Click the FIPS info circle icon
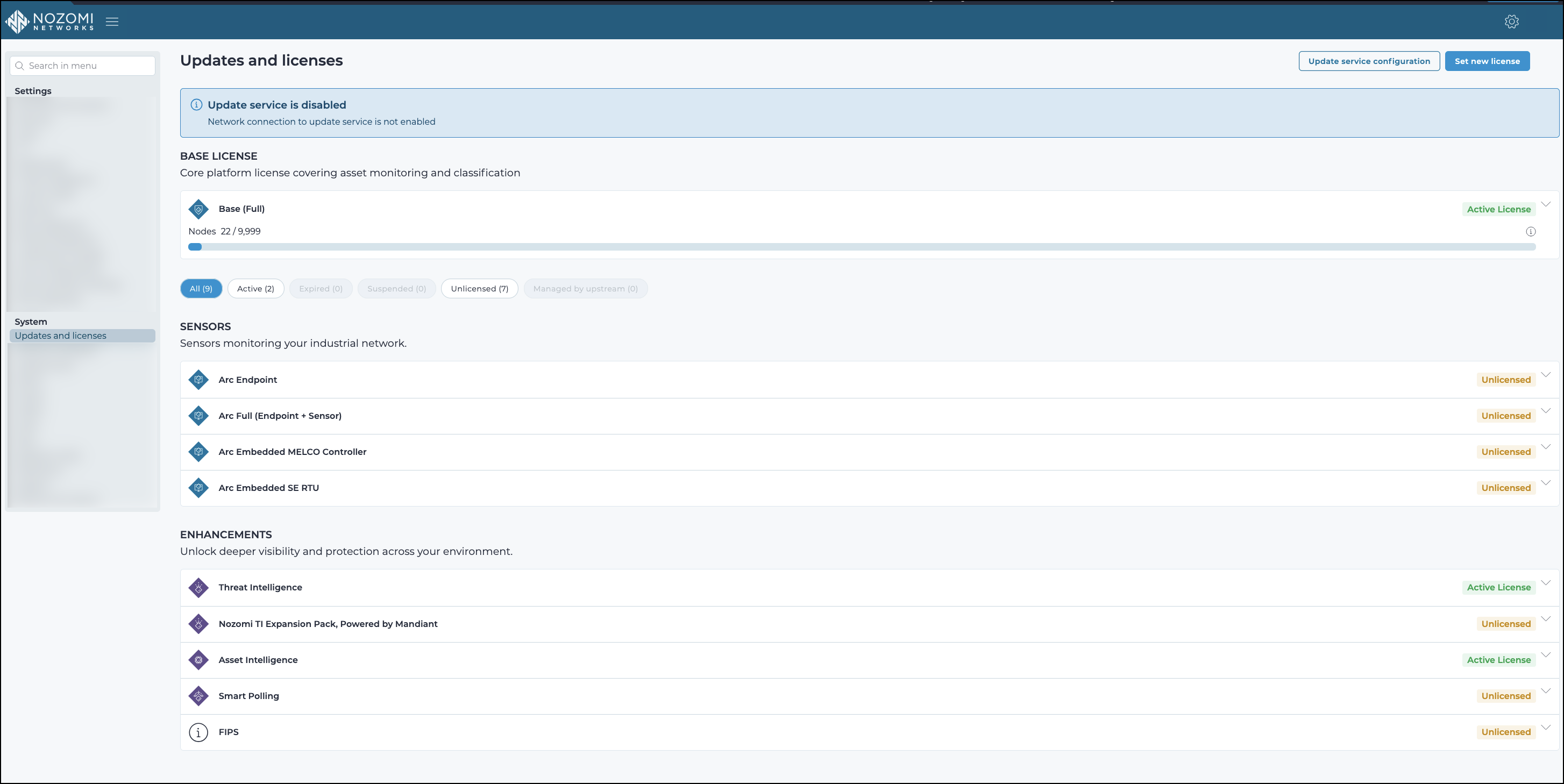 click(x=198, y=732)
